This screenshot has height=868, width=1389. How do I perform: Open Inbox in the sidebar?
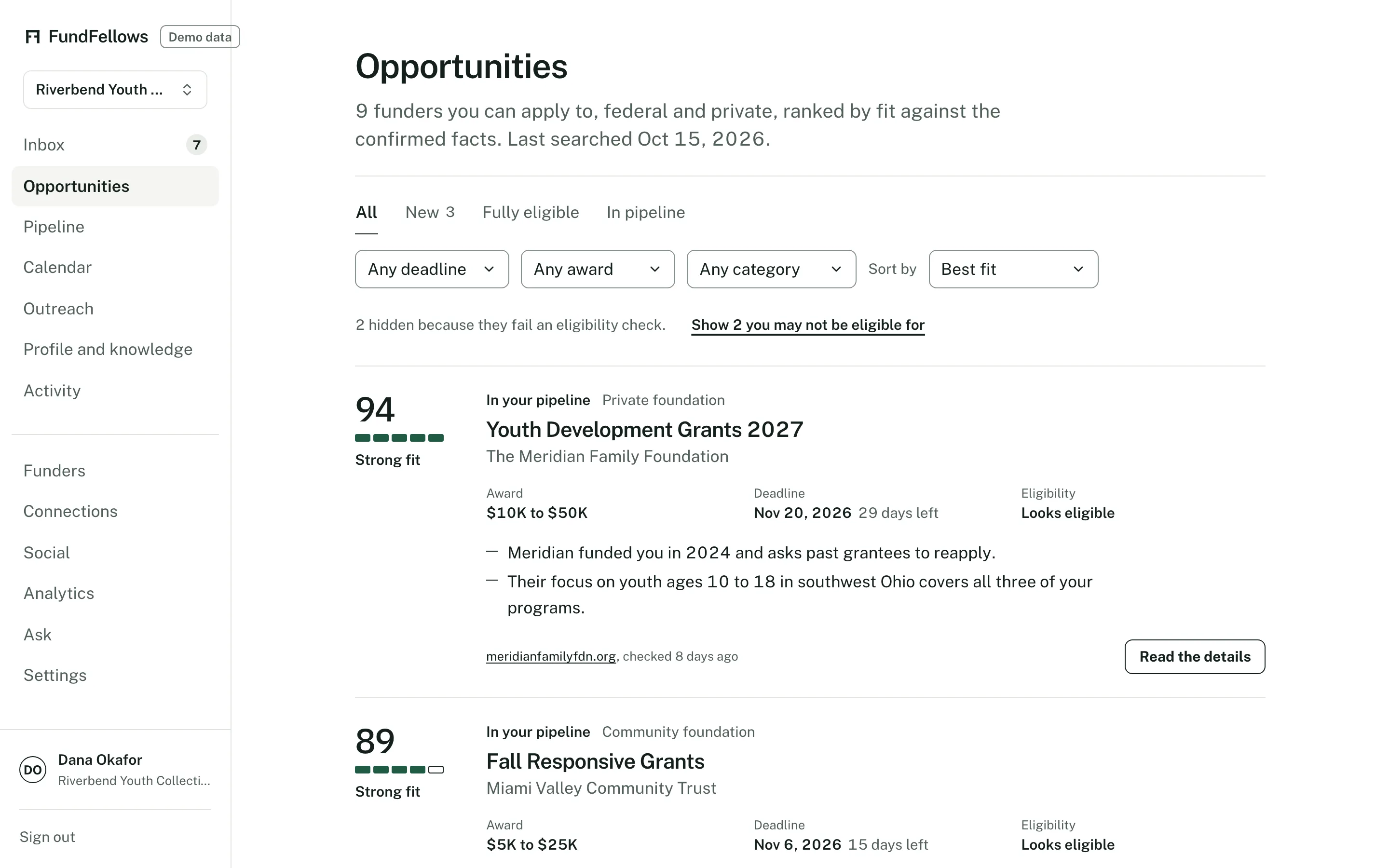tap(115, 145)
